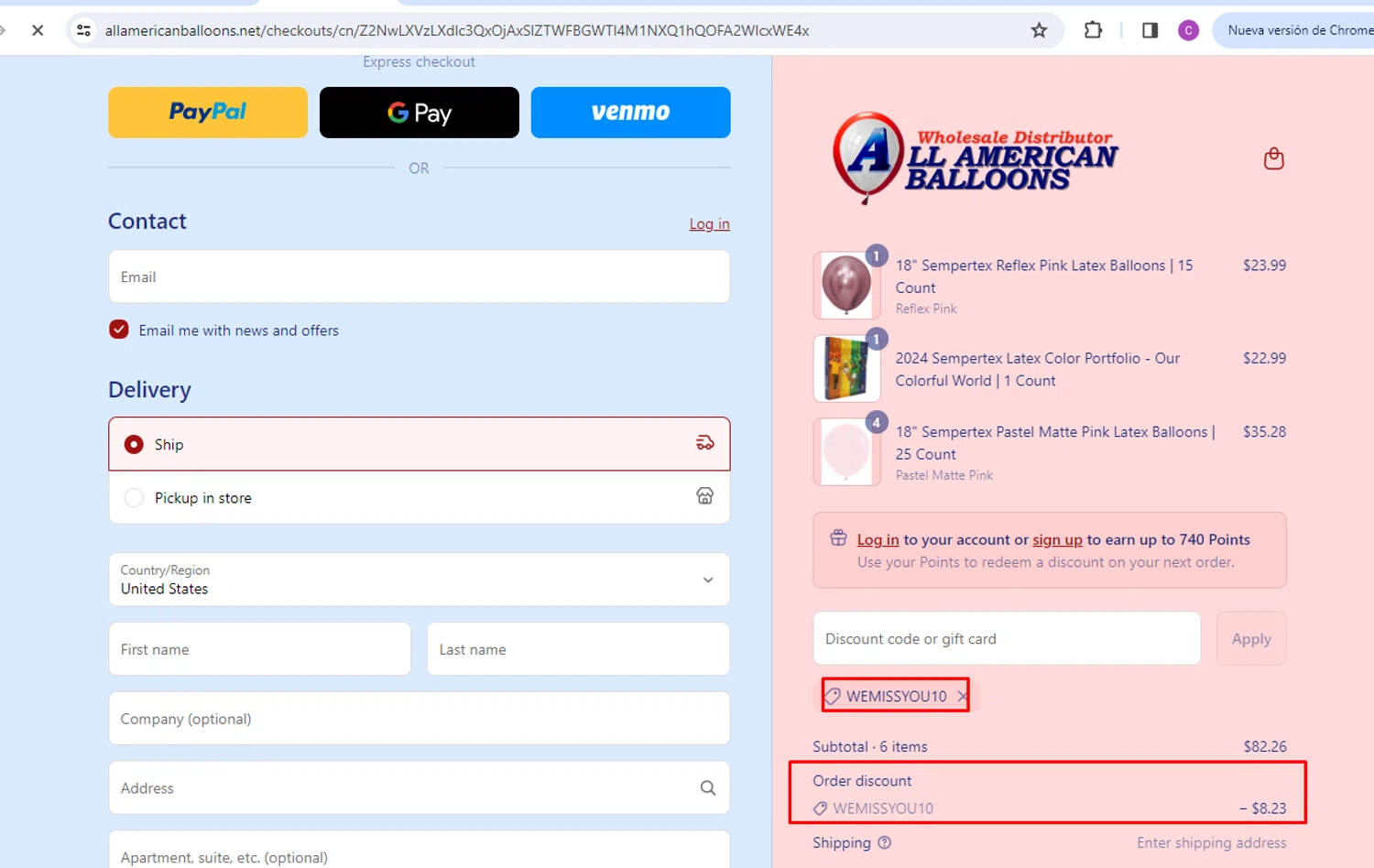Select the Ship delivery radio option
Viewport: 1374px width, 868px height.
[x=134, y=444]
